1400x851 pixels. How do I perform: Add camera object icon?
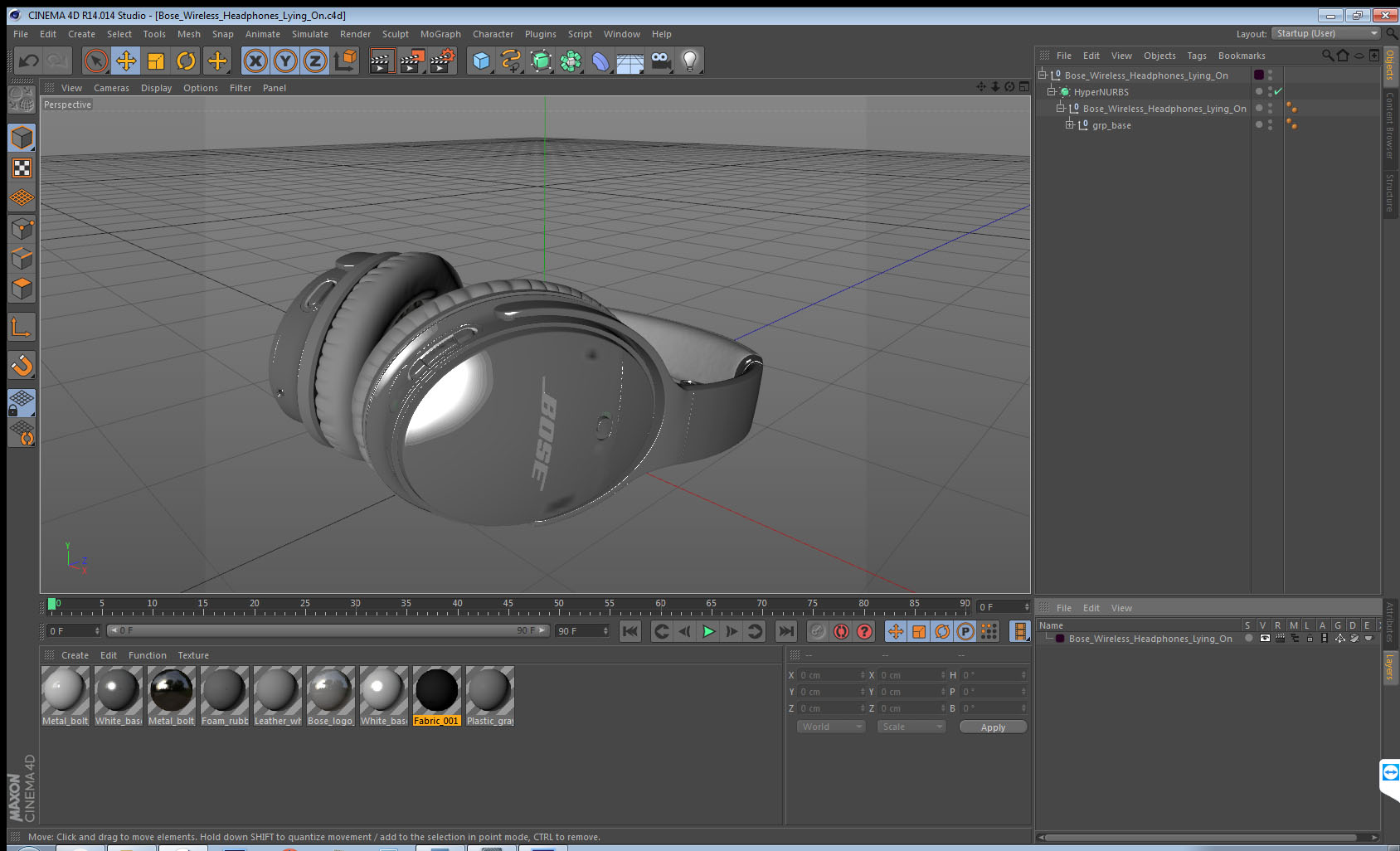click(660, 61)
